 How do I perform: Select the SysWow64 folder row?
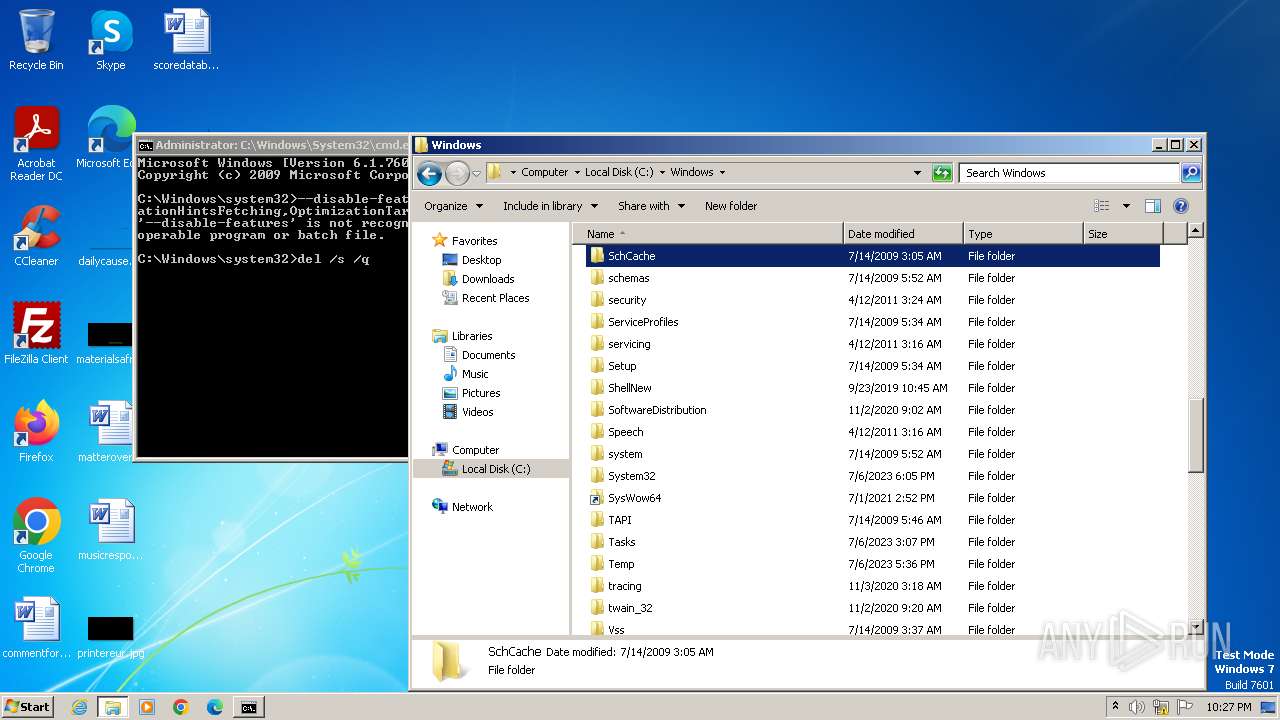872,498
